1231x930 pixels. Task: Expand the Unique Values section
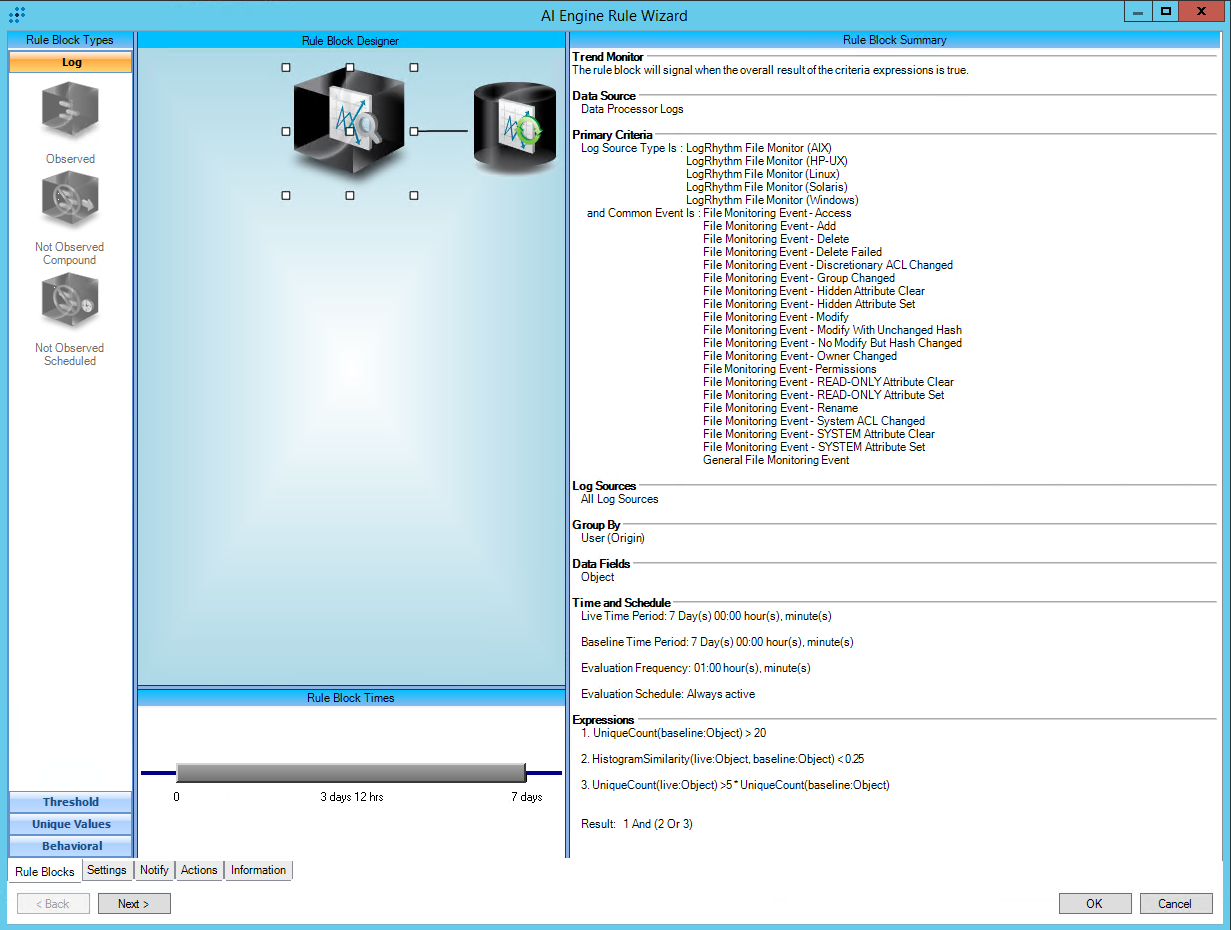70,824
